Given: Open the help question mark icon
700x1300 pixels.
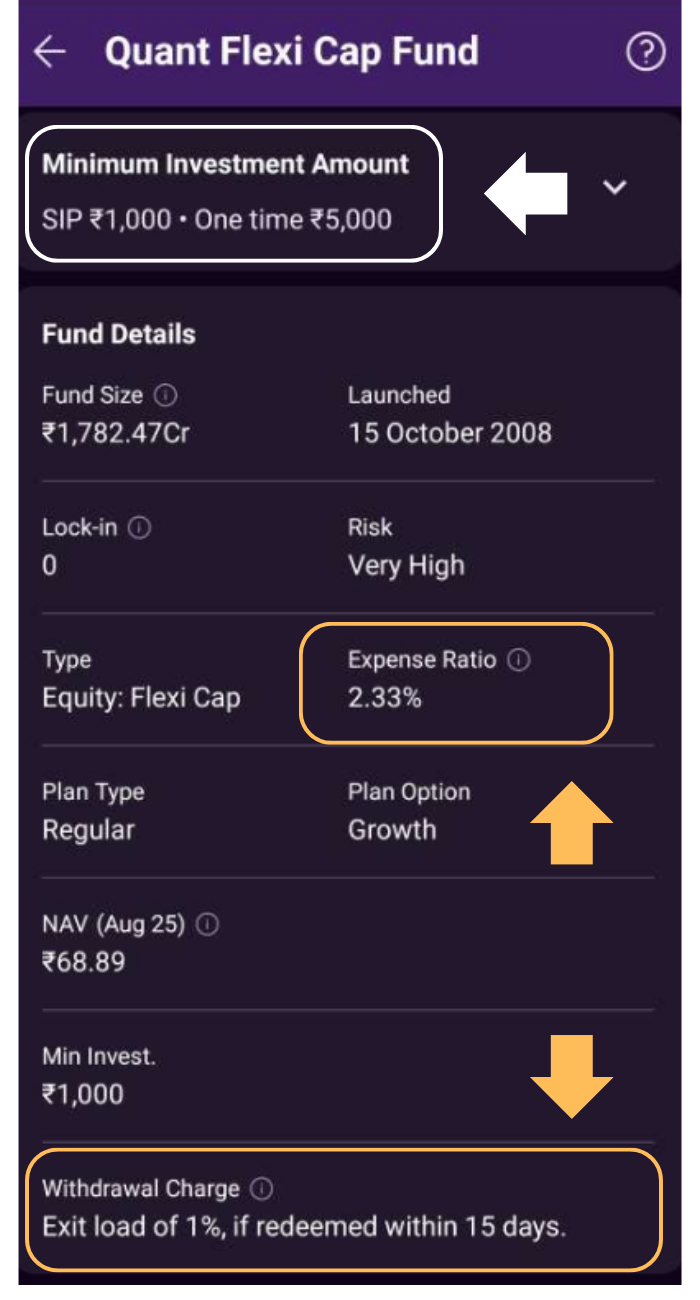Looking at the screenshot, I should point(645,53).
